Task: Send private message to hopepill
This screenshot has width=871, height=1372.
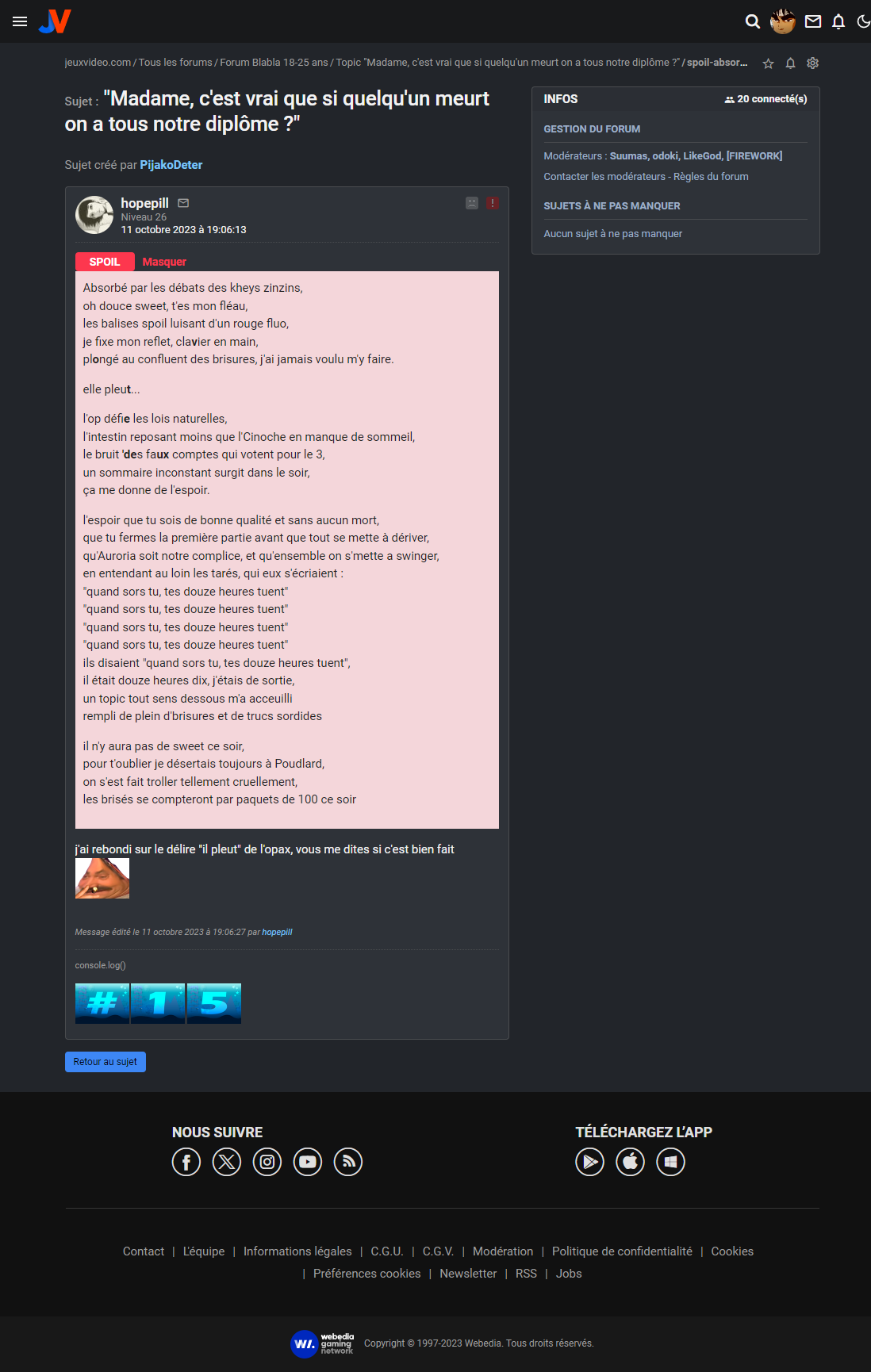Action: tap(183, 203)
